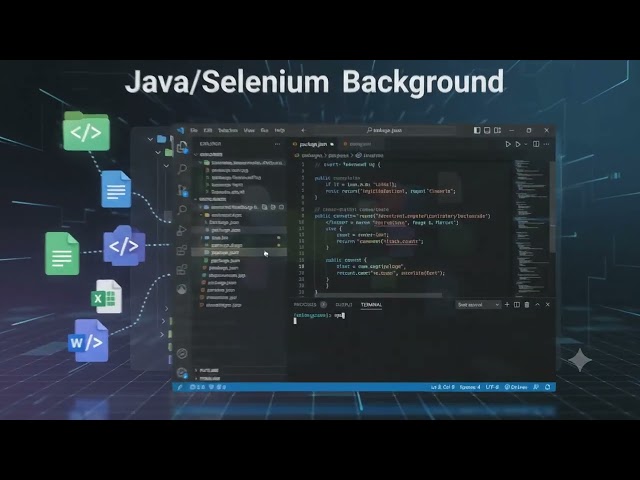Click the Ln, Col indicator in status bar
640x480 pixels.
[x=443, y=387]
